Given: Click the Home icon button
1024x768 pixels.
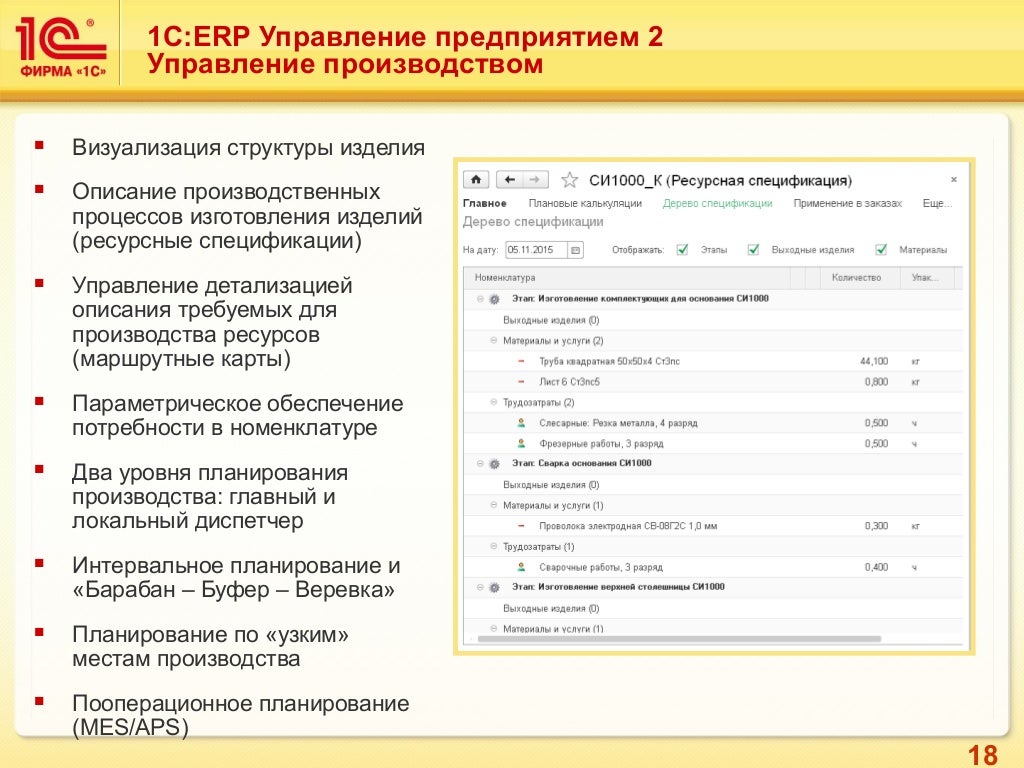Looking at the screenshot, I should click(476, 180).
